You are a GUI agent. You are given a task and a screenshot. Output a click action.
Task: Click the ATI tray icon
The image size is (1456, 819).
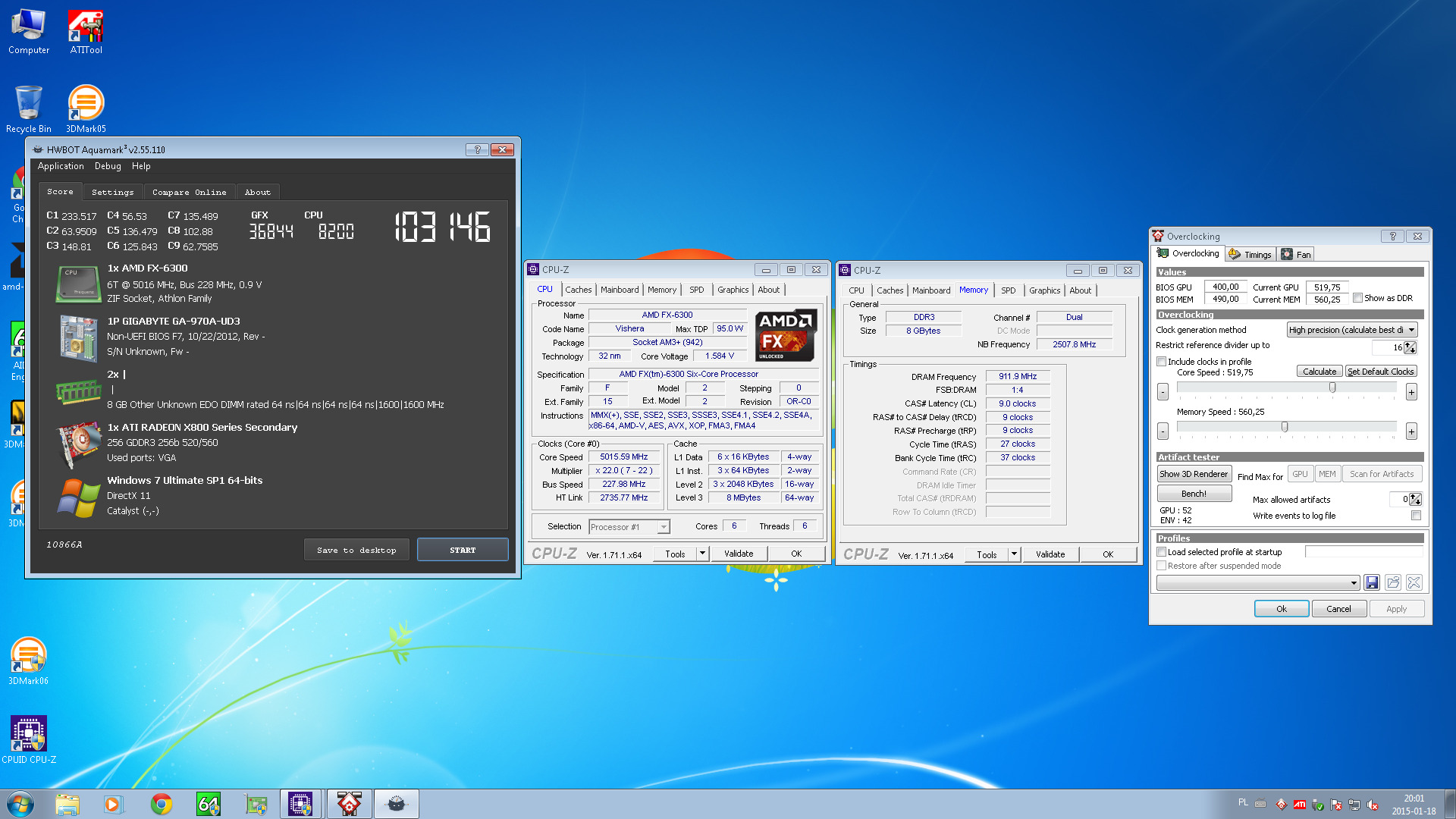pos(1299,805)
